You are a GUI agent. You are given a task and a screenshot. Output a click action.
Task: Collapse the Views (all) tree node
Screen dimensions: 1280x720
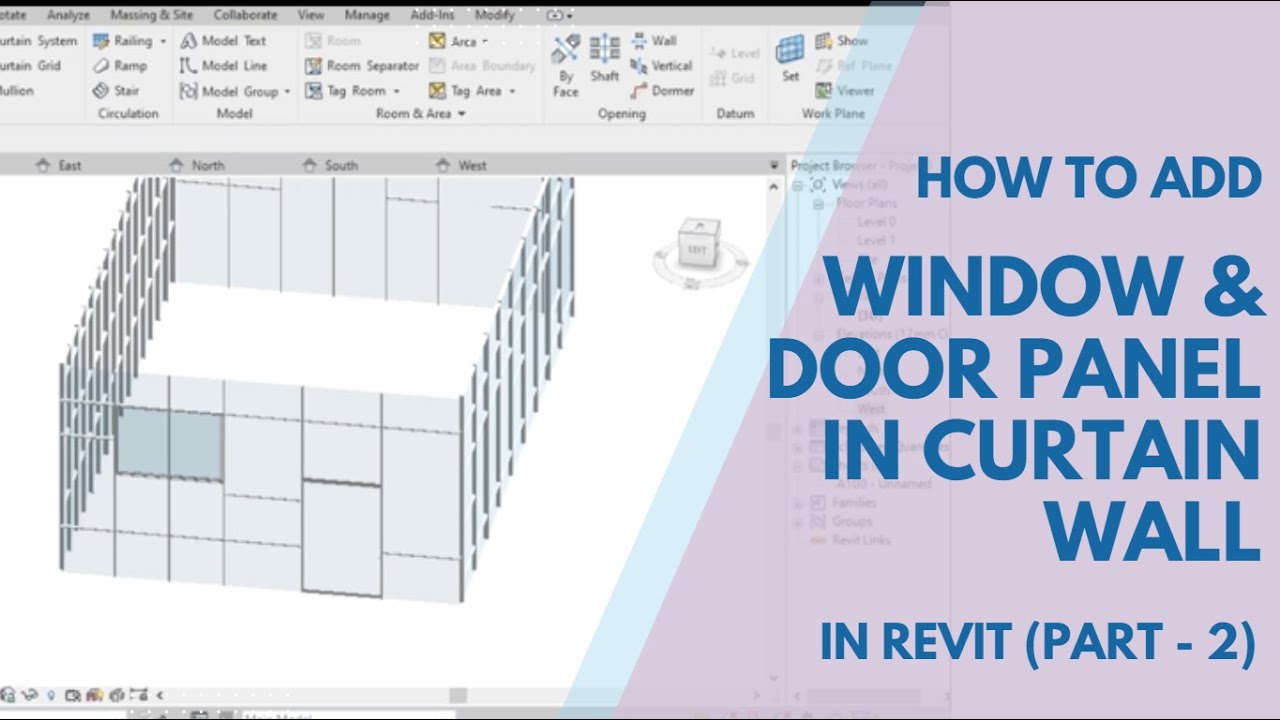798,185
